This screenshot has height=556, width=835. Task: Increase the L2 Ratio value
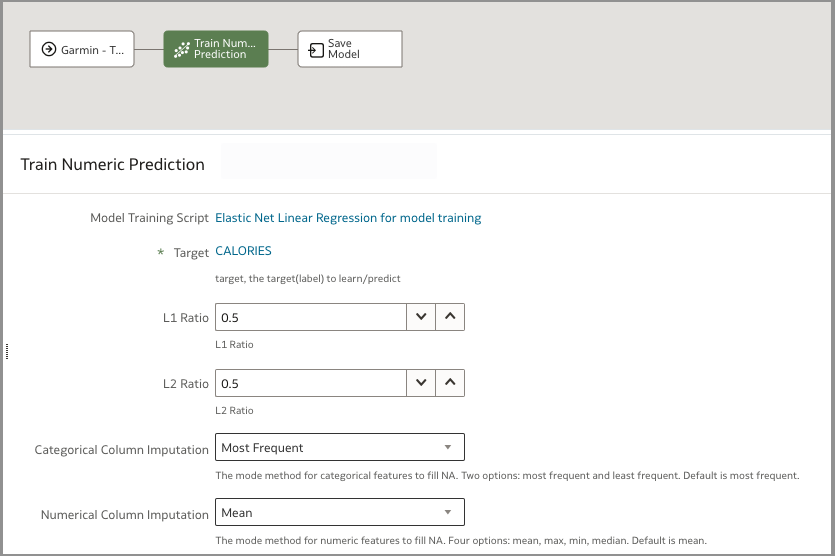(450, 383)
